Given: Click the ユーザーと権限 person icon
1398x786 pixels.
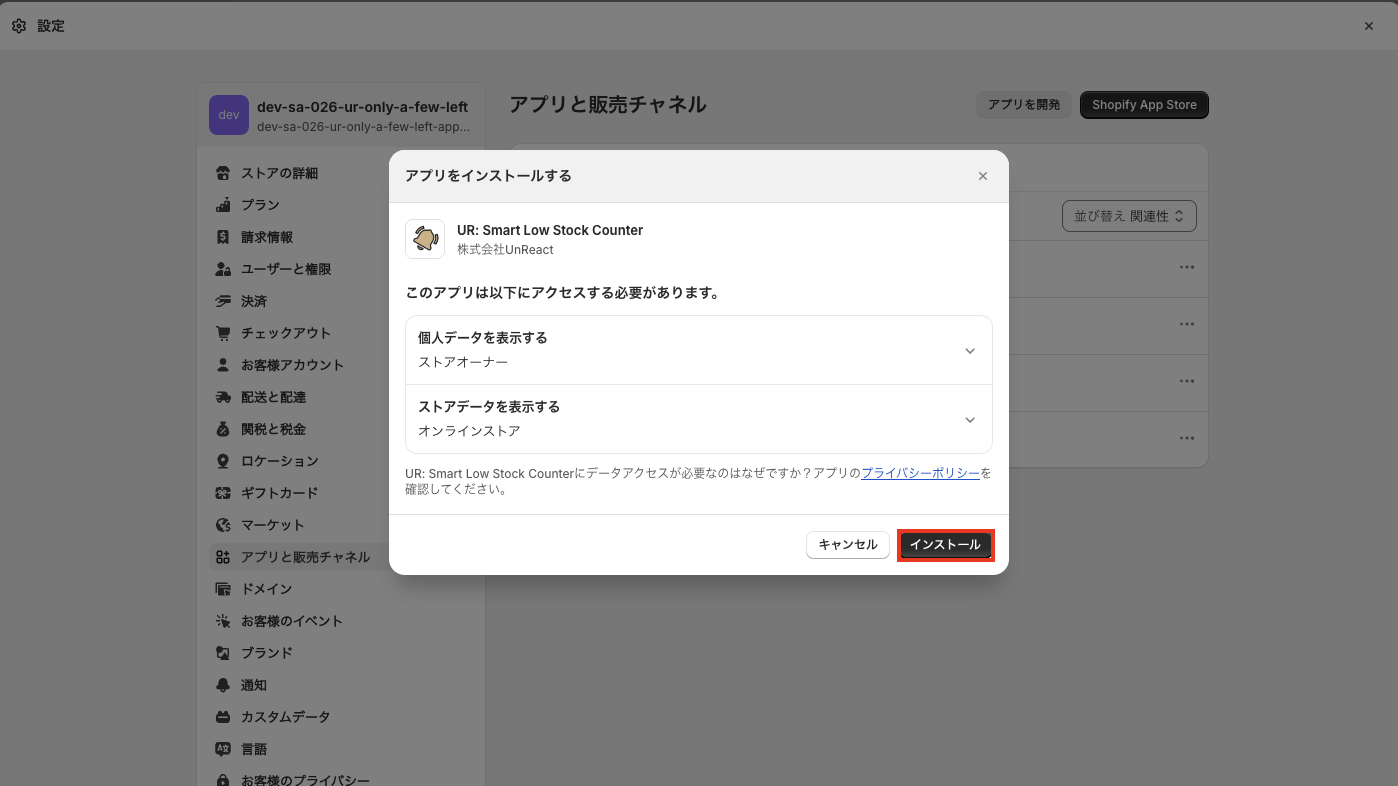Looking at the screenshot, I should click(x=223, y=269).
